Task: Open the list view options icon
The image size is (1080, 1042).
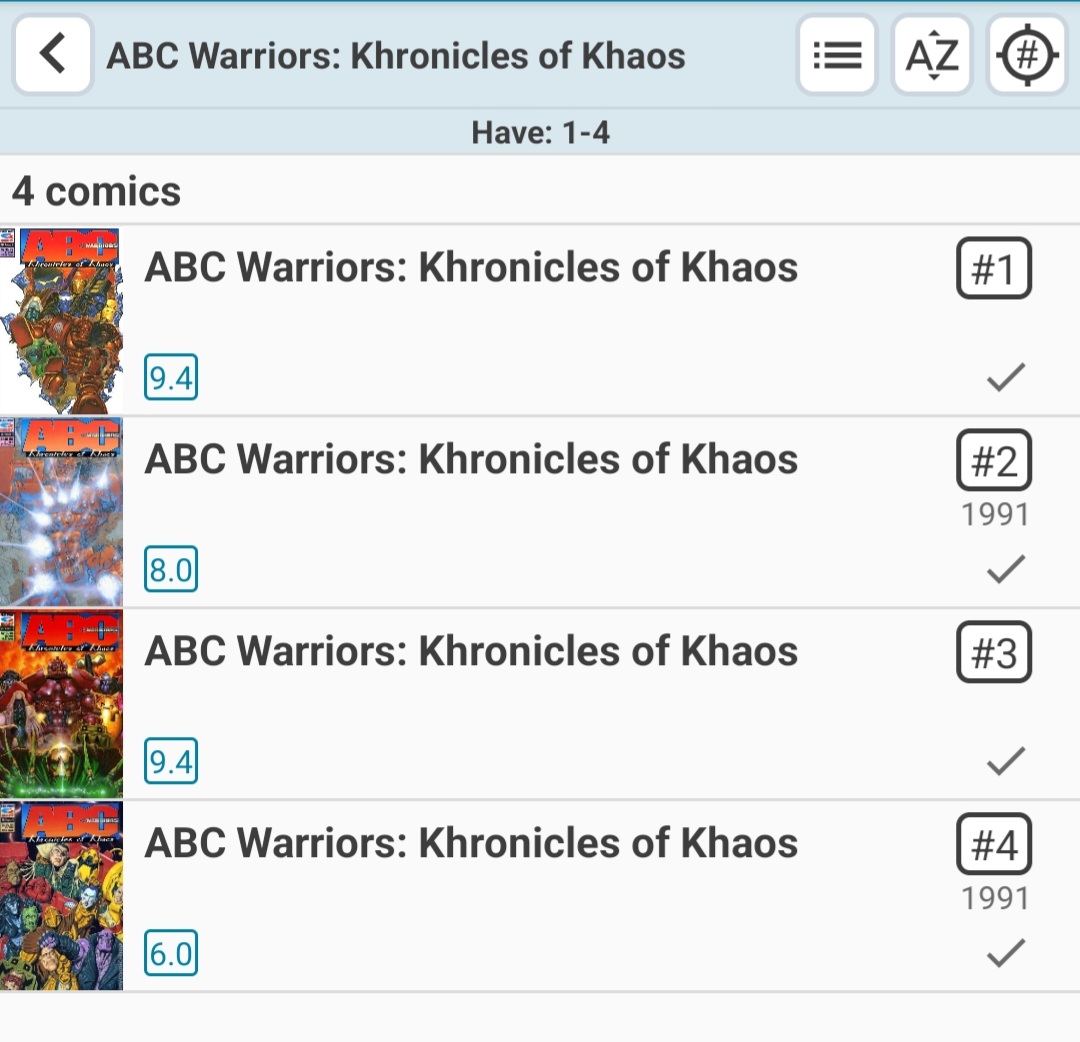Action: 837,55
